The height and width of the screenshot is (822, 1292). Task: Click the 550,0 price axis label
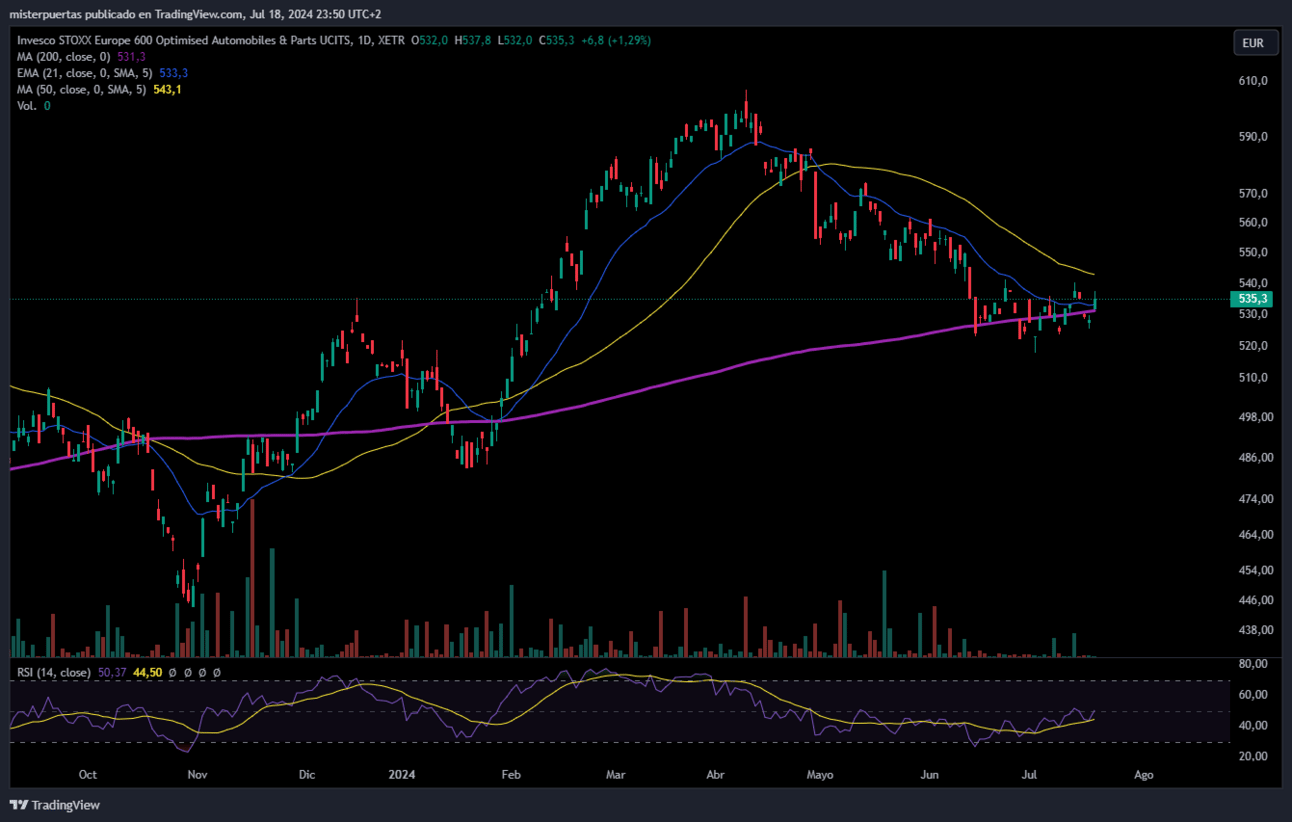tap(1254, 252)
